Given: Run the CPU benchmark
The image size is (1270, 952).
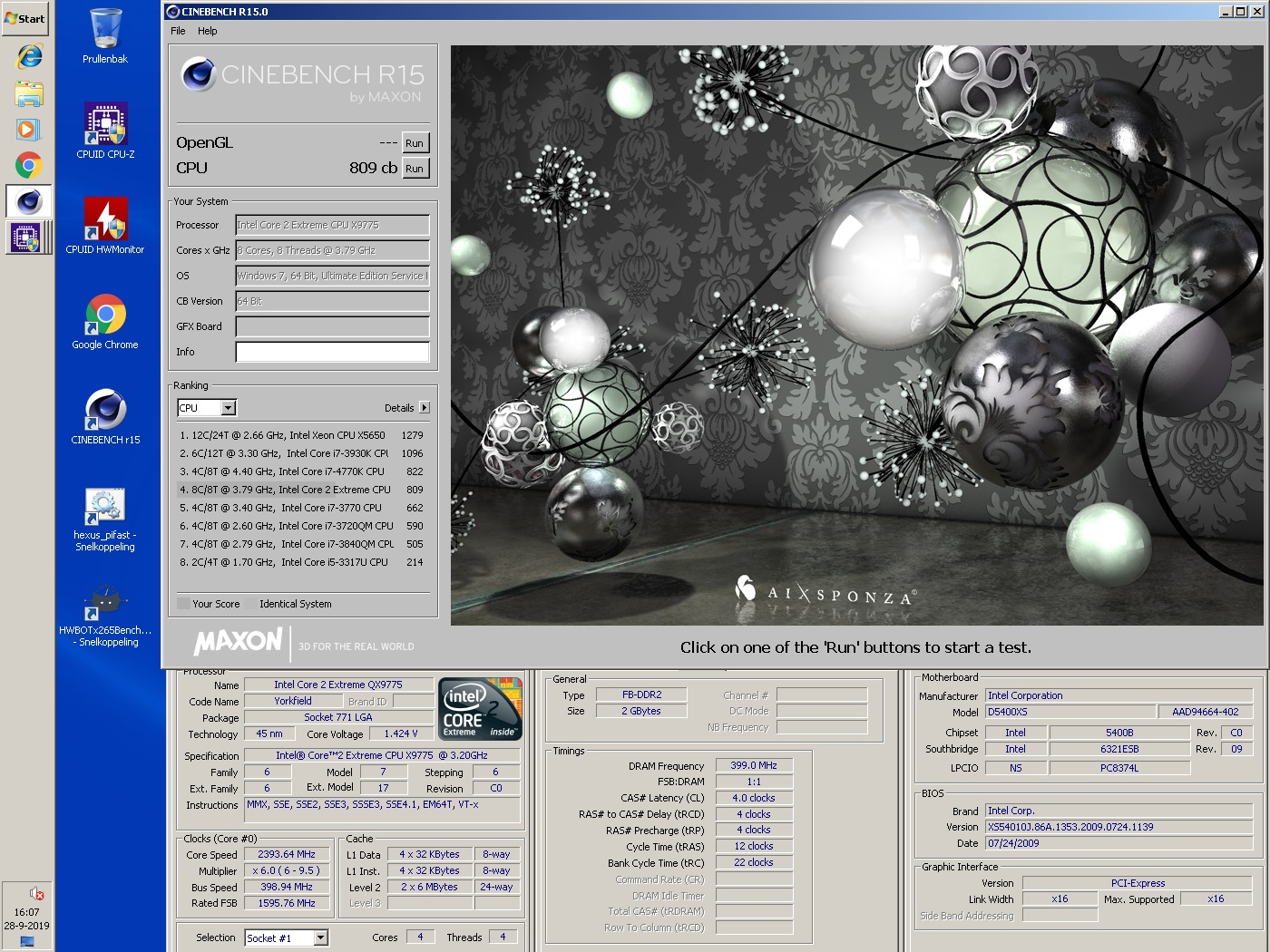Looking at the screenshot, I should 415,169.
